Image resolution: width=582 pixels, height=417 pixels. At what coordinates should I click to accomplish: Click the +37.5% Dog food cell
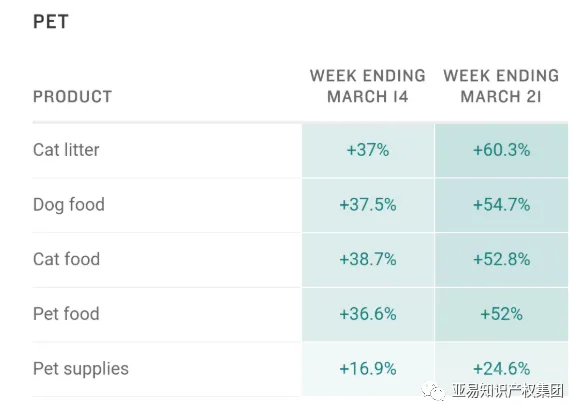click(368, 205)
